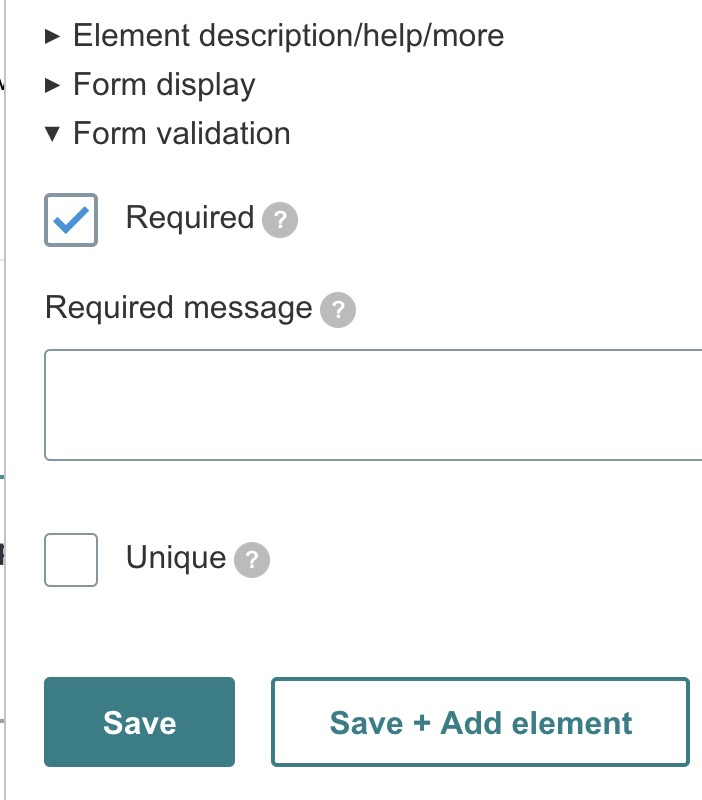Focus the Required message text box

click(x=373, y=405)
